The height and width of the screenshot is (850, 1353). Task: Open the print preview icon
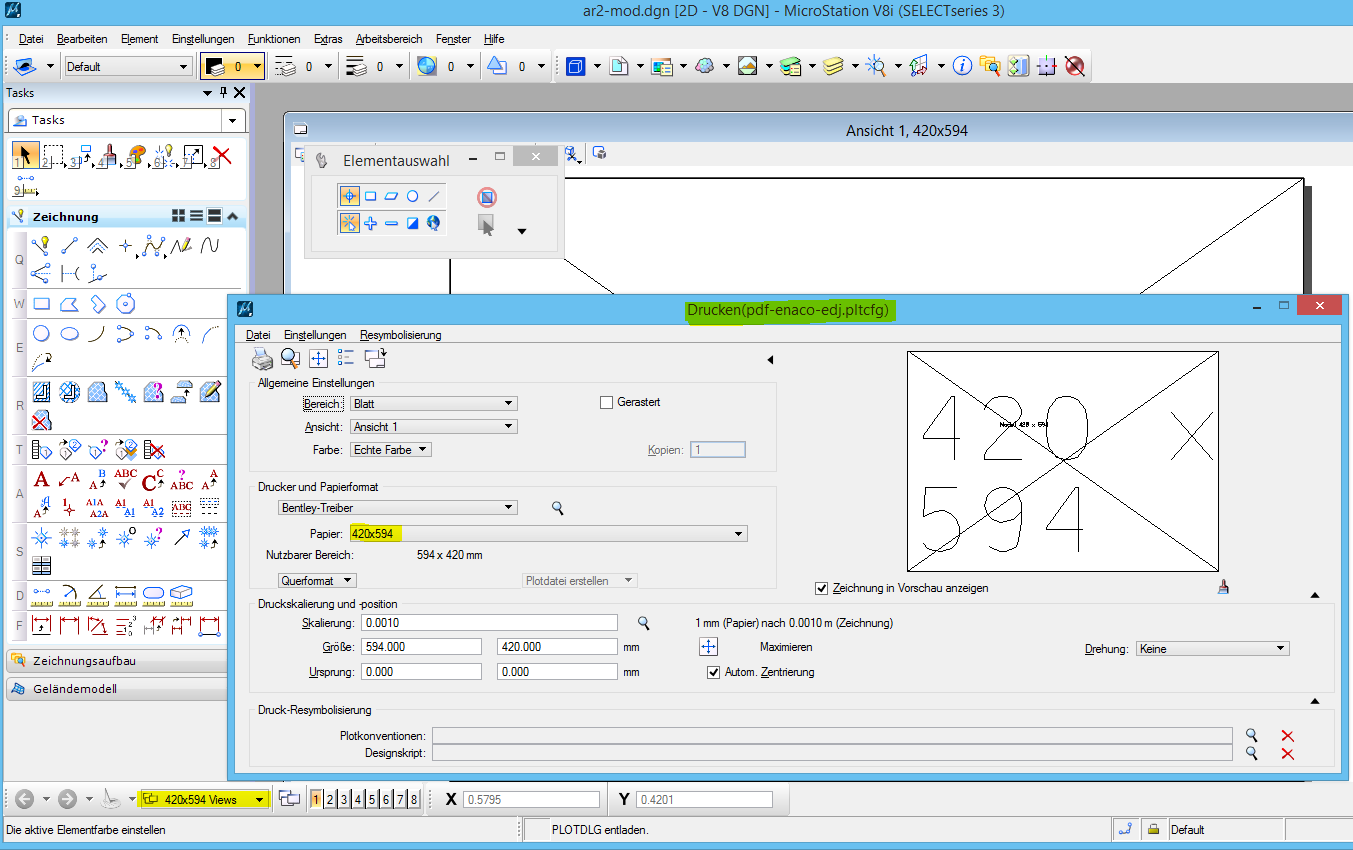tap(290, 359)
